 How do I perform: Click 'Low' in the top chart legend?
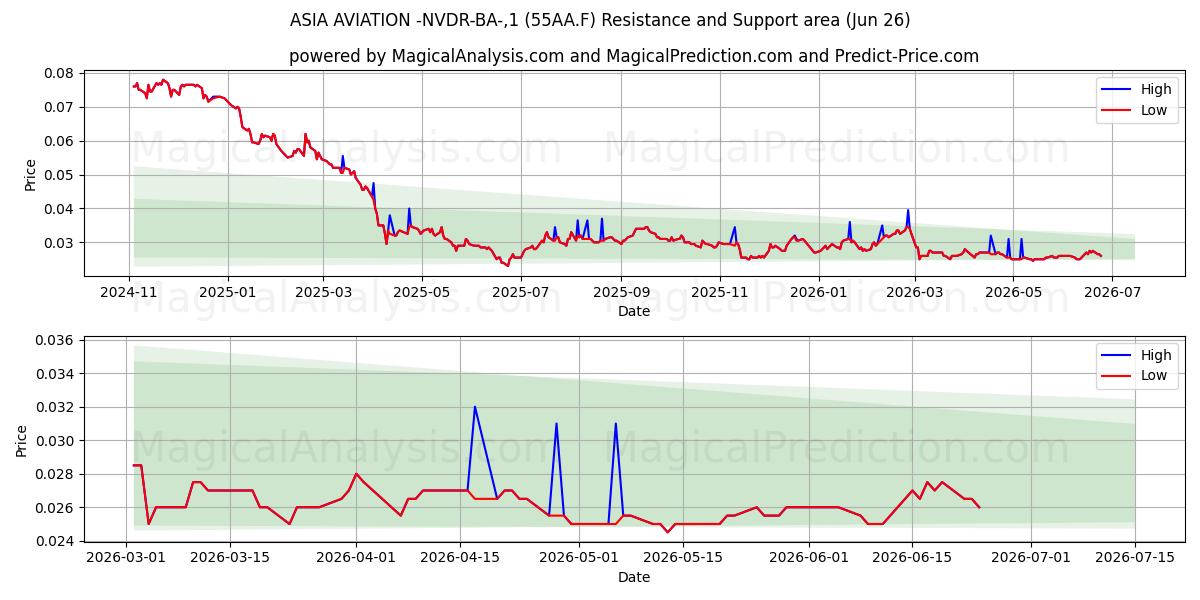click(1154, 110)
